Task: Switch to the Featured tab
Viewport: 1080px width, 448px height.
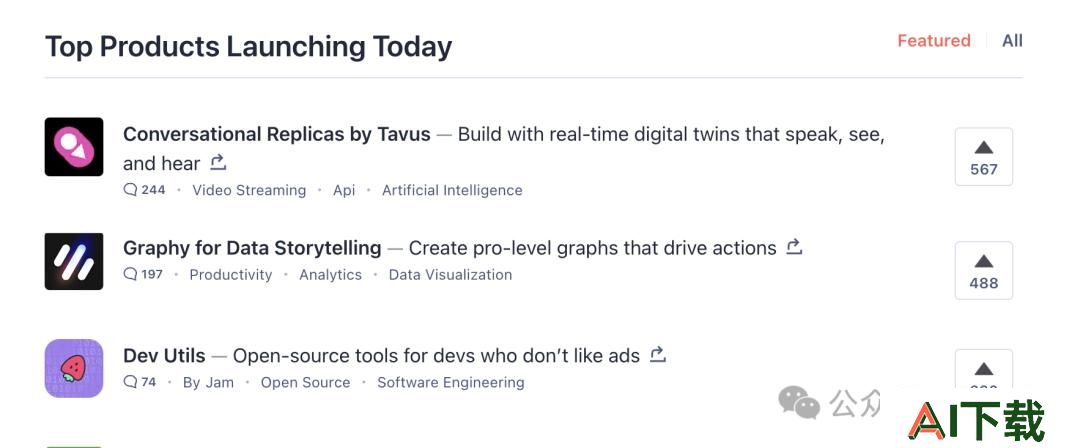Action: coord(933,41)
